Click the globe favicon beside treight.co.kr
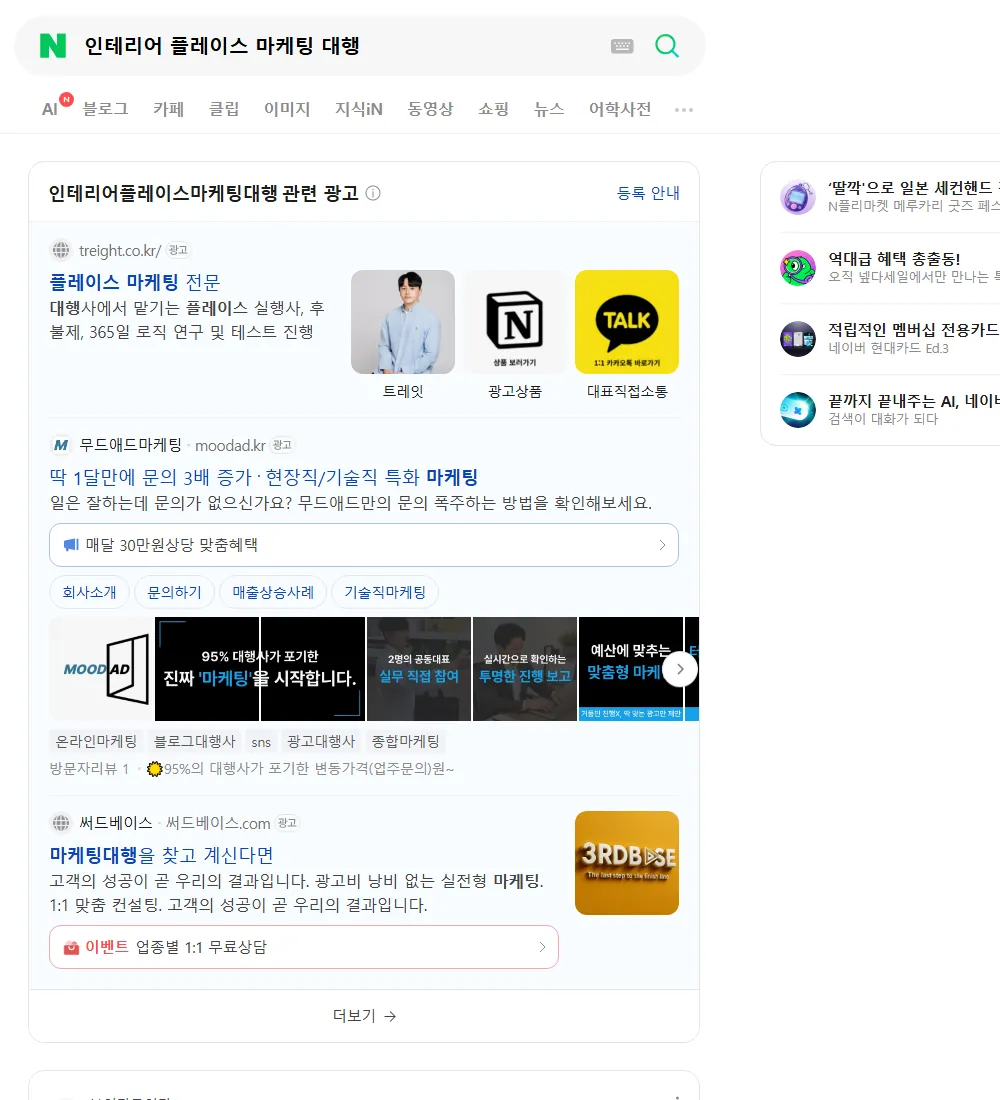1000x1100 pixels. [61, 250]
